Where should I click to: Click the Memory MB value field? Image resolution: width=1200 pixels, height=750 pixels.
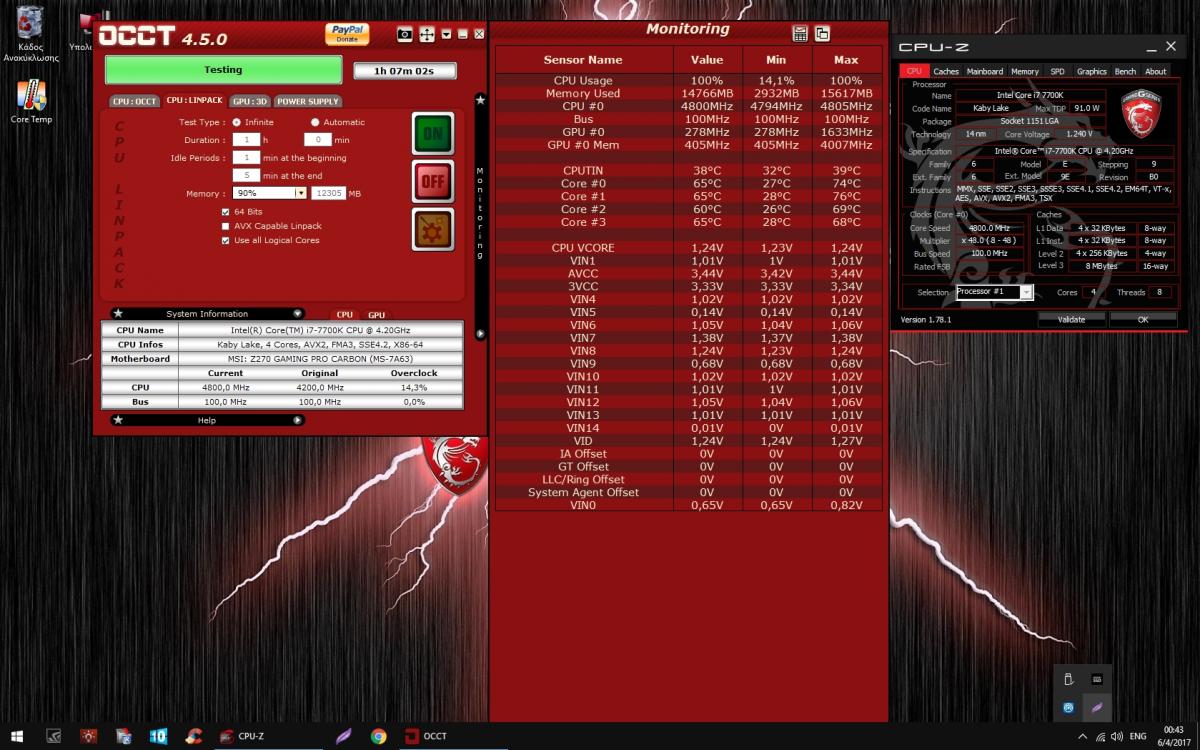tap(328, 193)
